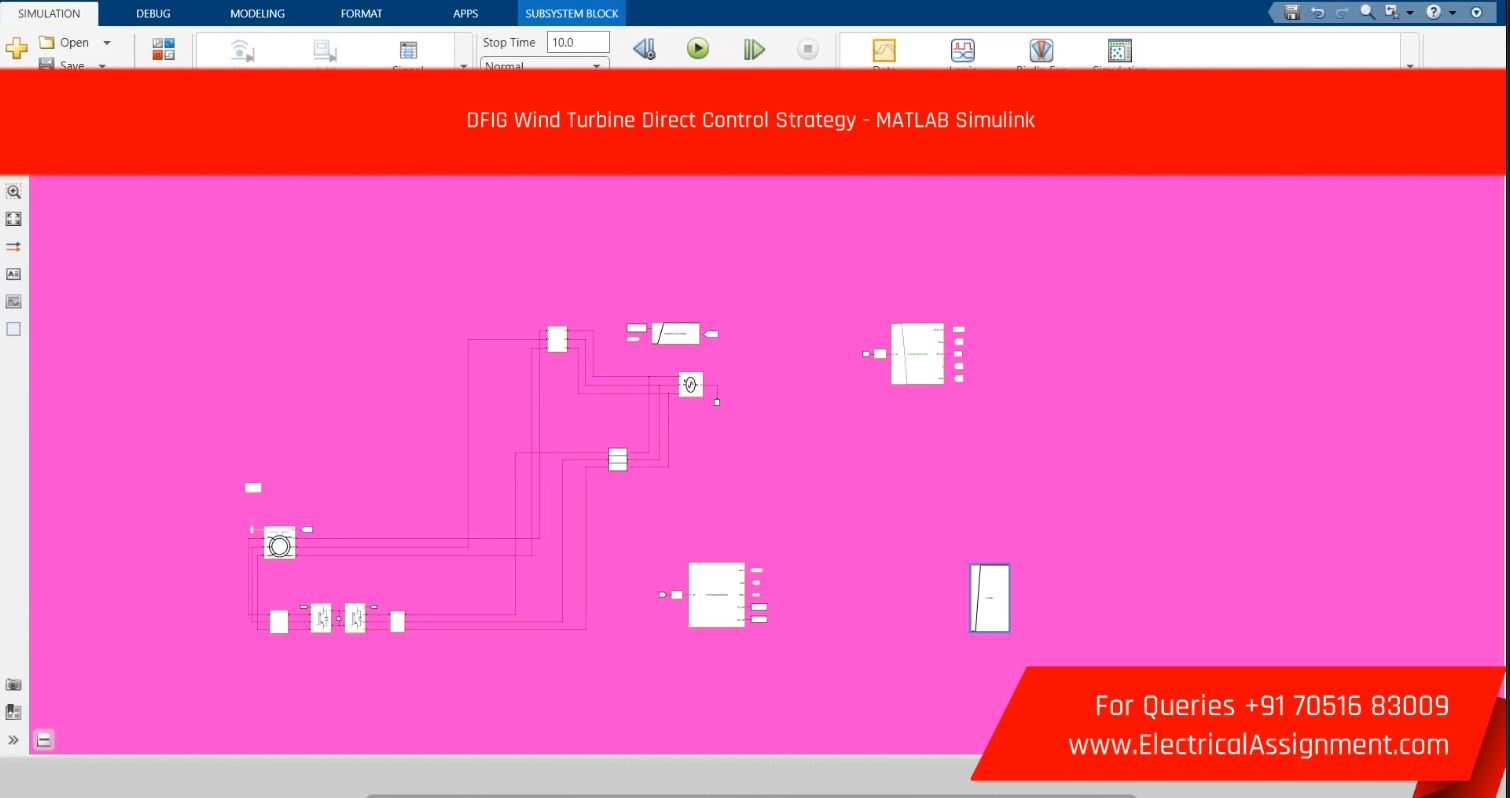Select the second IGBT converter block
The image size is (1510, 798).
[x=355, y=618]
